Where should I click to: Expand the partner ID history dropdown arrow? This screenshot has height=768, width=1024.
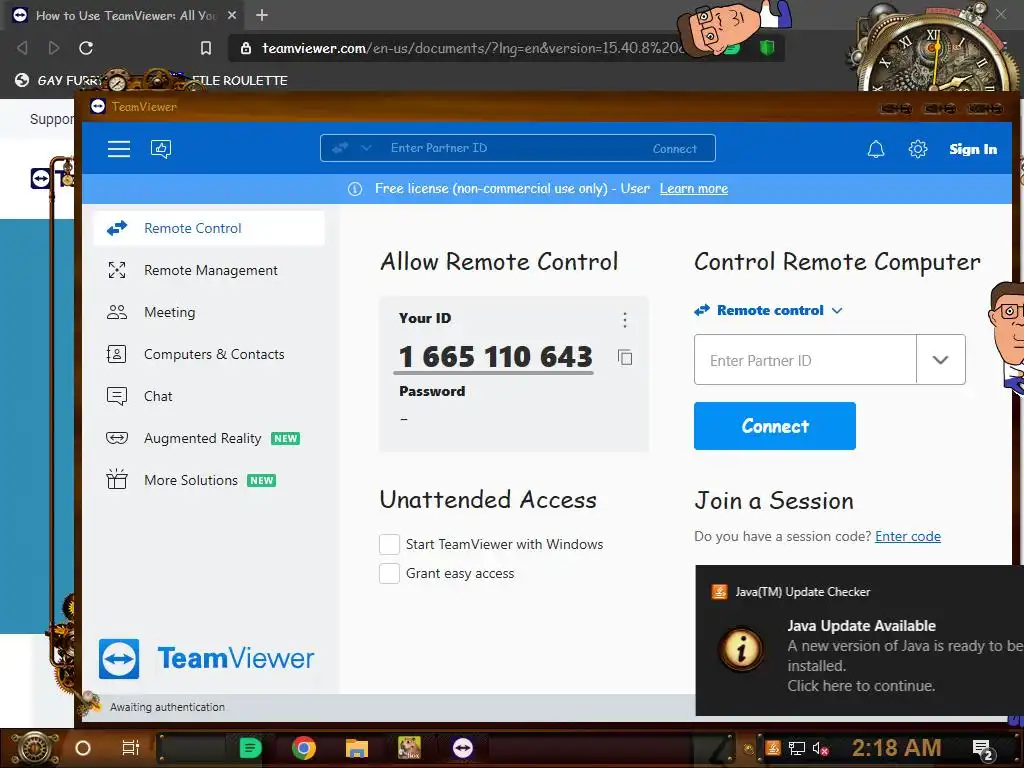940,360
